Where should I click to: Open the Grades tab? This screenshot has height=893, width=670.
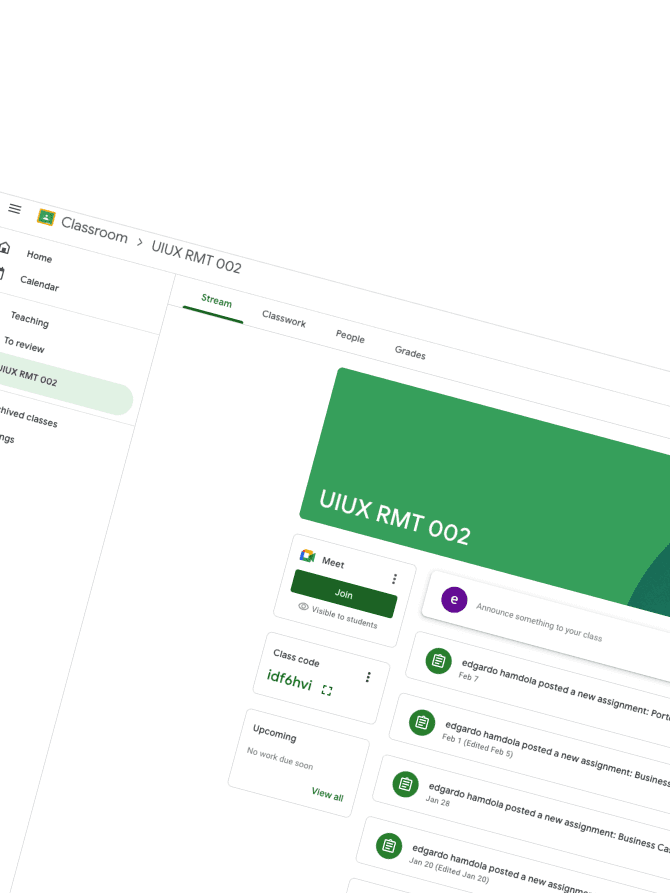tap(410, 352)
